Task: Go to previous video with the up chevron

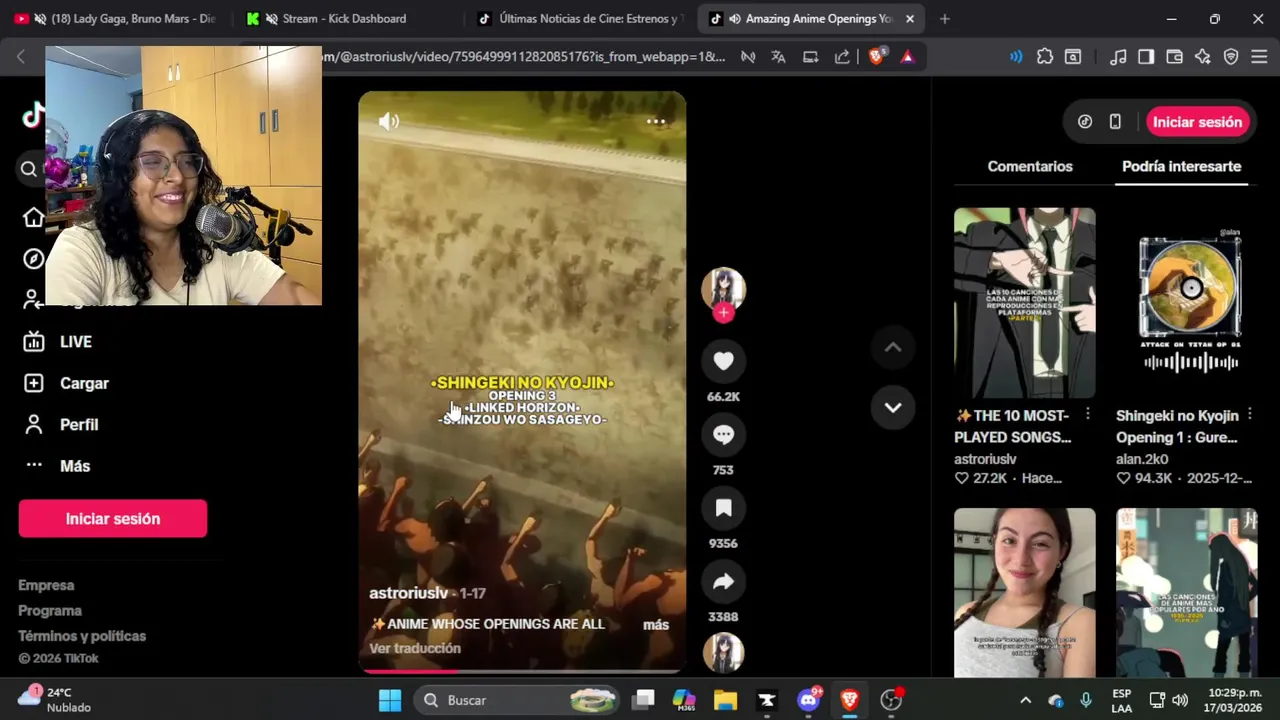Action: [x=893, y=348]
